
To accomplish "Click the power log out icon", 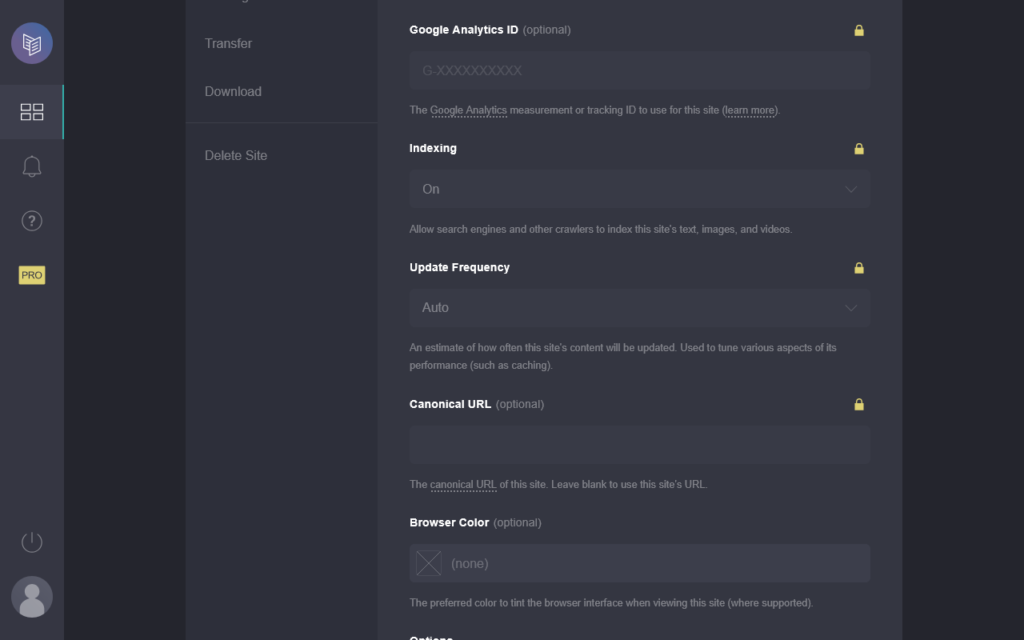I will click(x=32, y=542).
